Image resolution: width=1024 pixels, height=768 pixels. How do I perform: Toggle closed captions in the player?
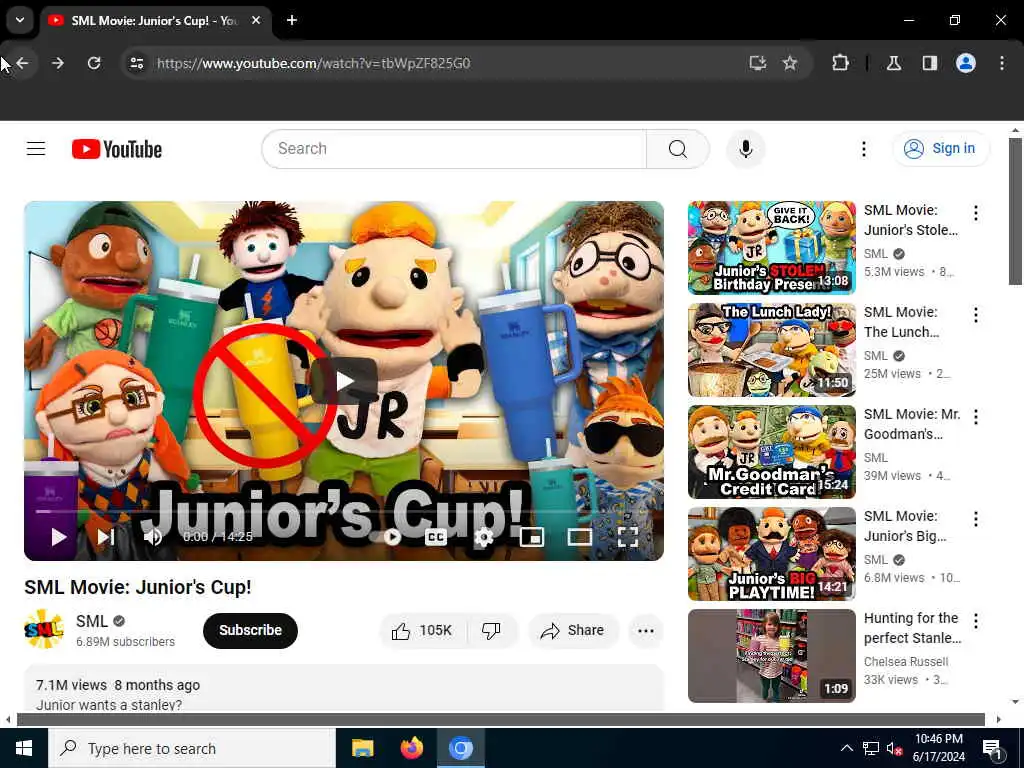click(436, 537)
